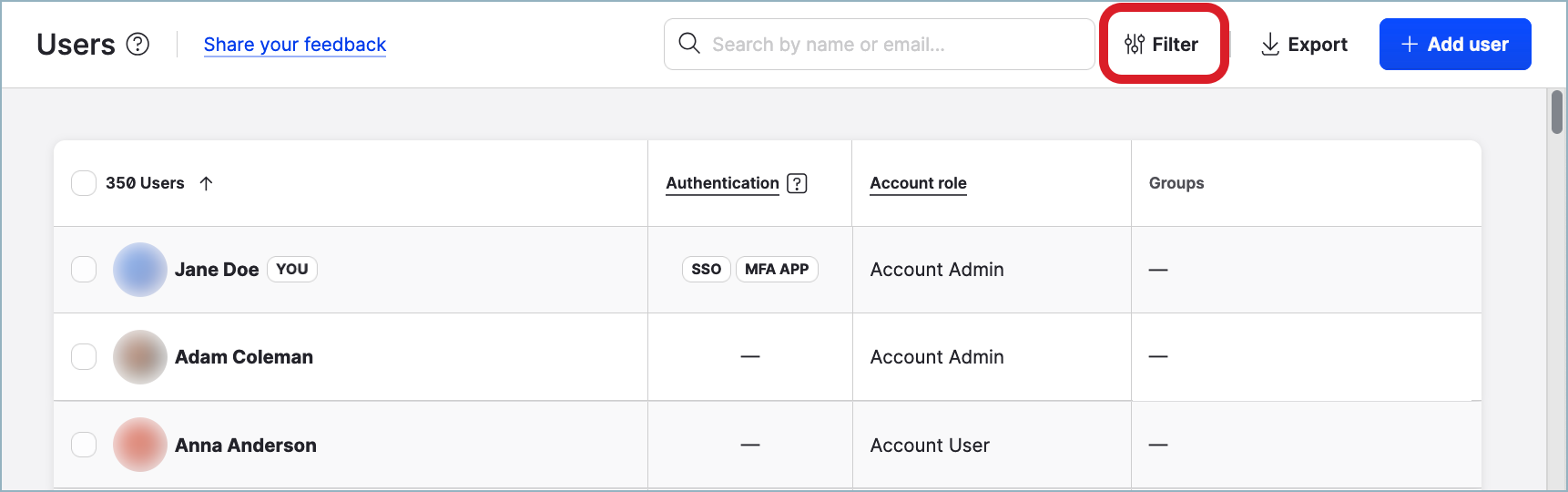Click Adam Coleman's avatar image
This screenshot has height=492, width=1568.
(139, 357)
